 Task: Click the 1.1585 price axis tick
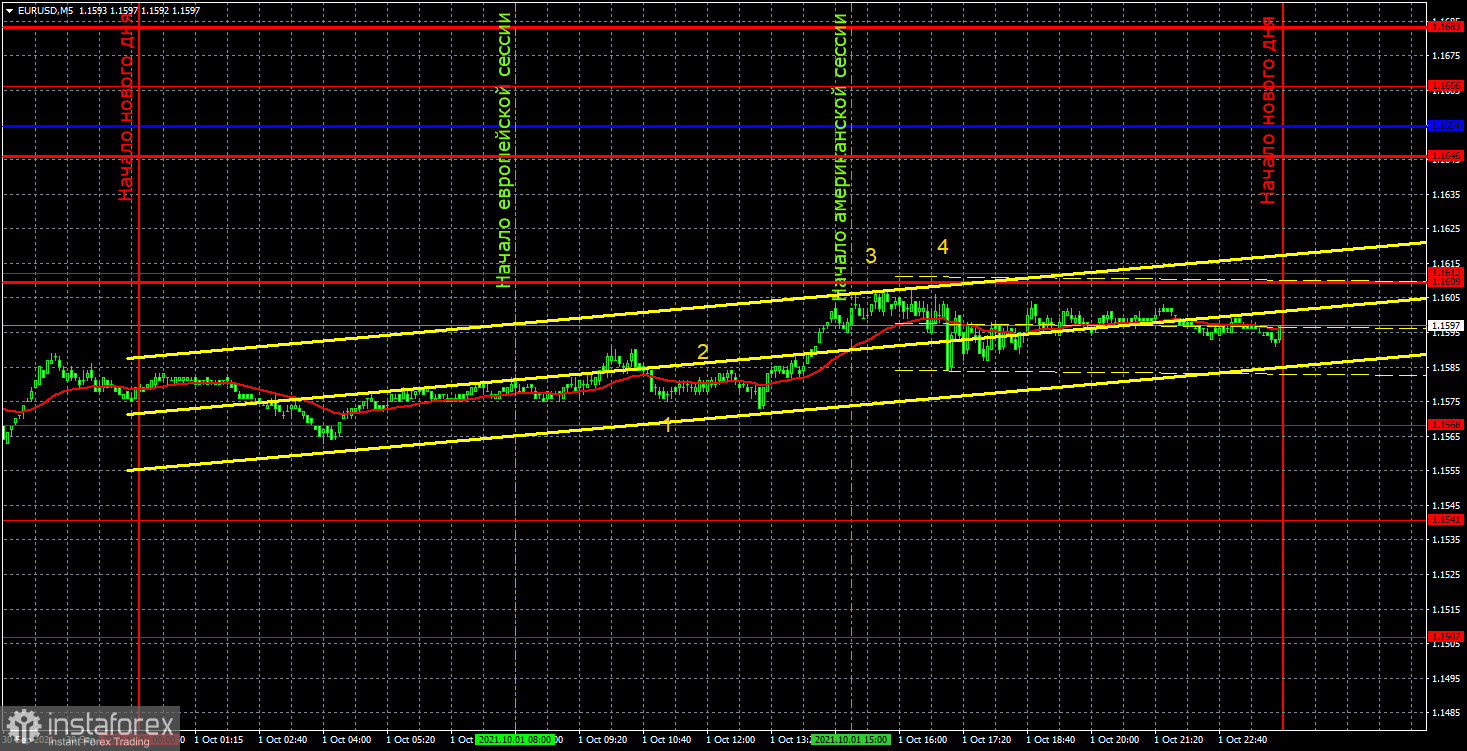click(1446, 367)
